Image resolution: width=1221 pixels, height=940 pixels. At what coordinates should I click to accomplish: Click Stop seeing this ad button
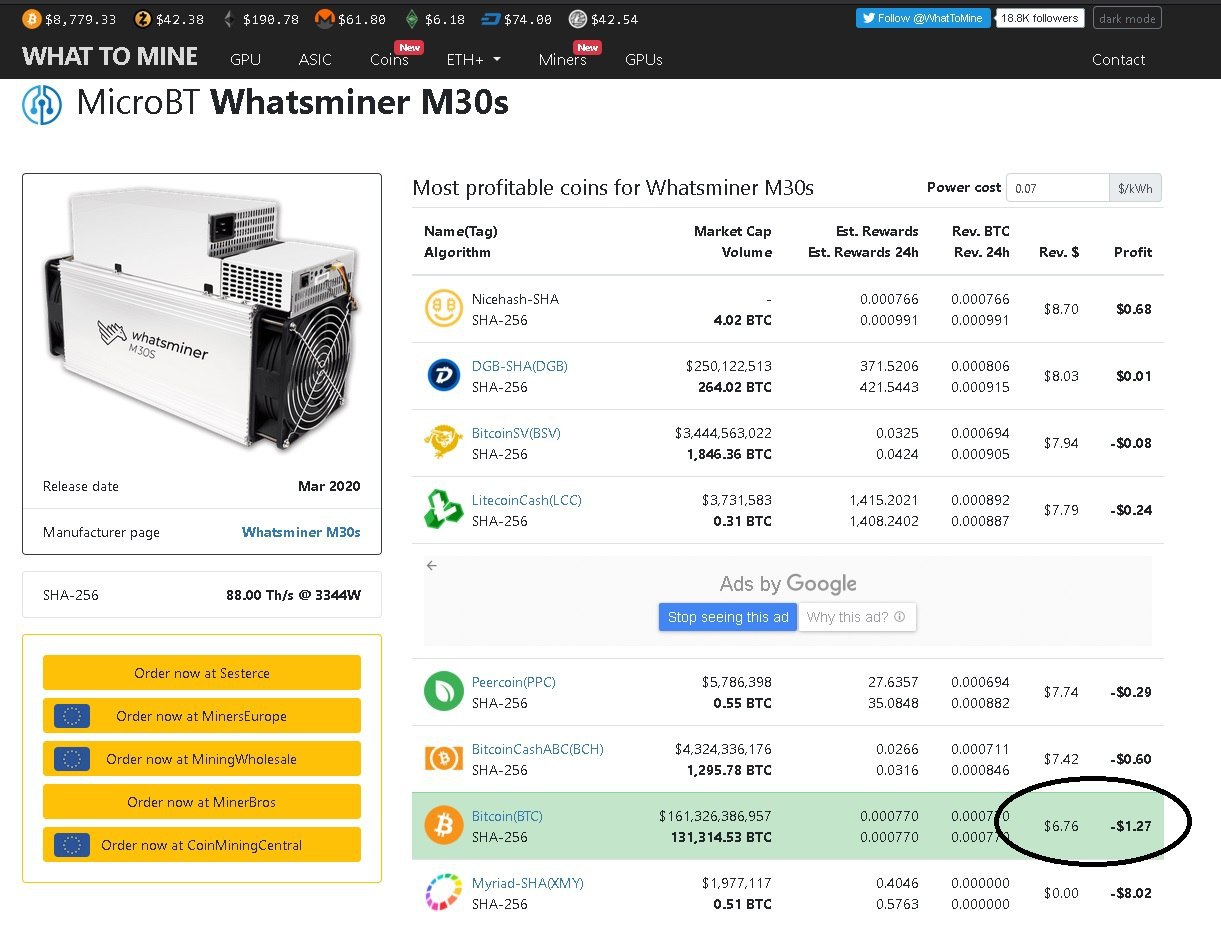coord(728,617)
